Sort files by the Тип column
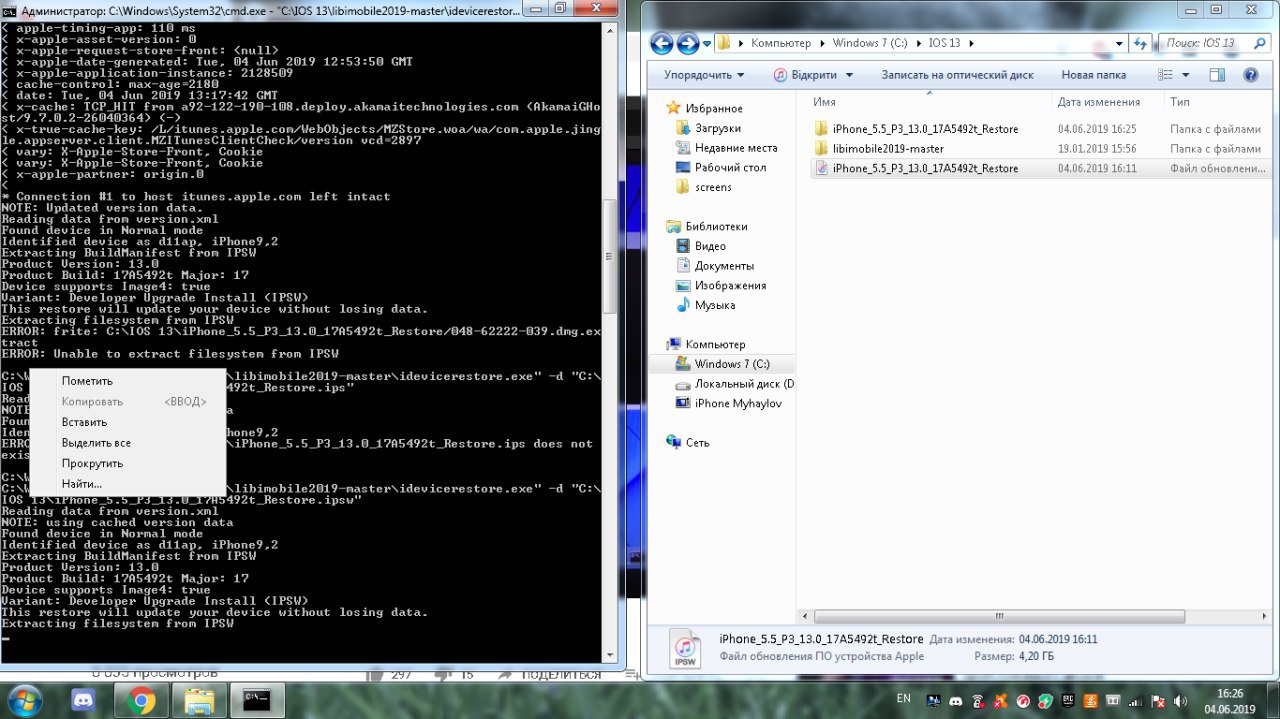This screenshot has height=719, width=1280. tap(1180, 102)
